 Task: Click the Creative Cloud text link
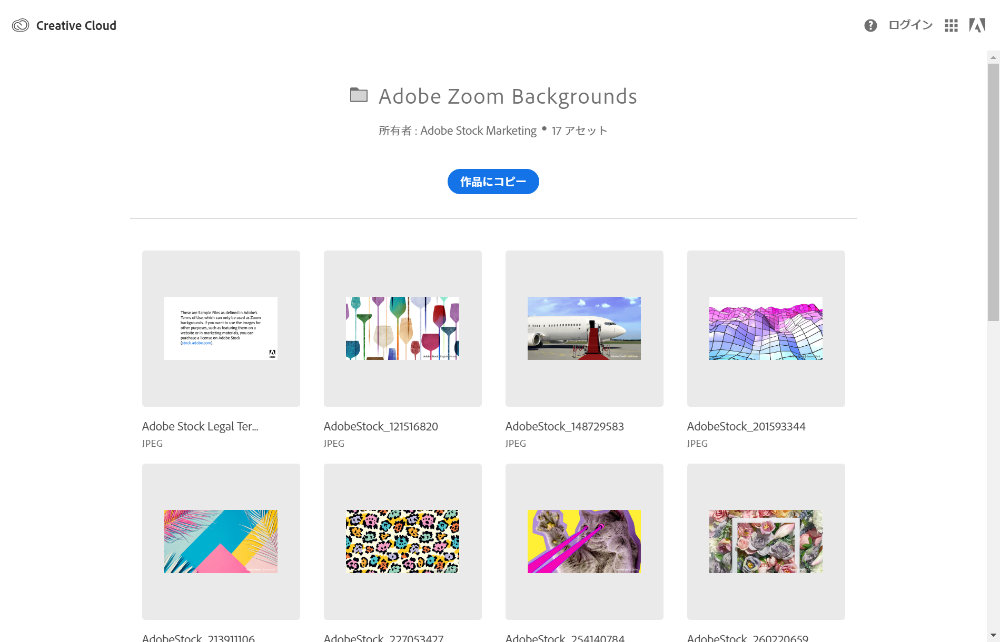coord(76,26)
